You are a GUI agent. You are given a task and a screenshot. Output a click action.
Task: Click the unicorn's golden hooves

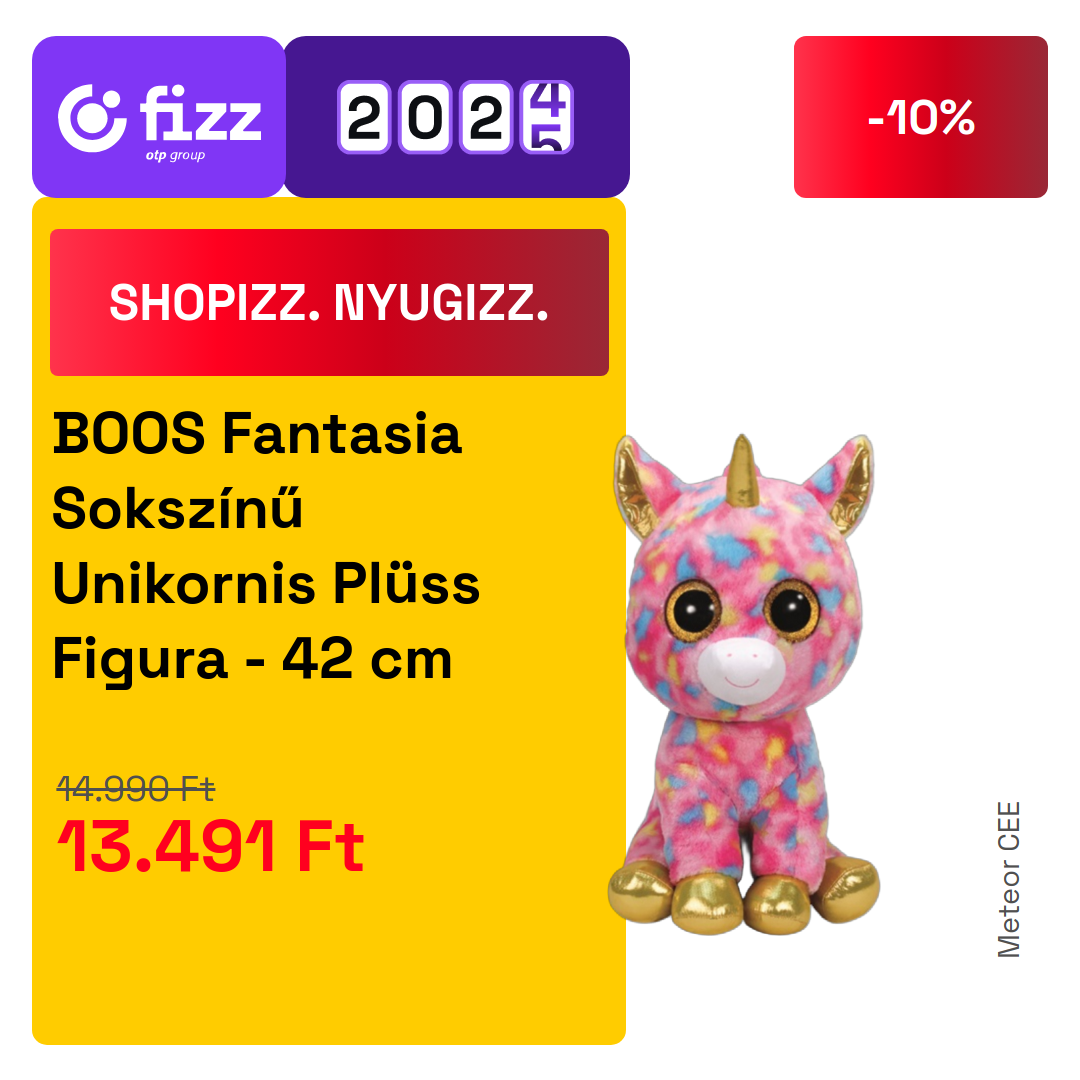744,897
